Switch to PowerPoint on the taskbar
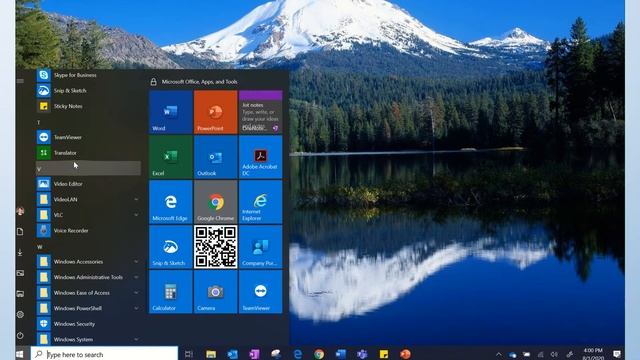Image resolution: width=640 pixels, height=360 pixels. (x=405, y=354)
